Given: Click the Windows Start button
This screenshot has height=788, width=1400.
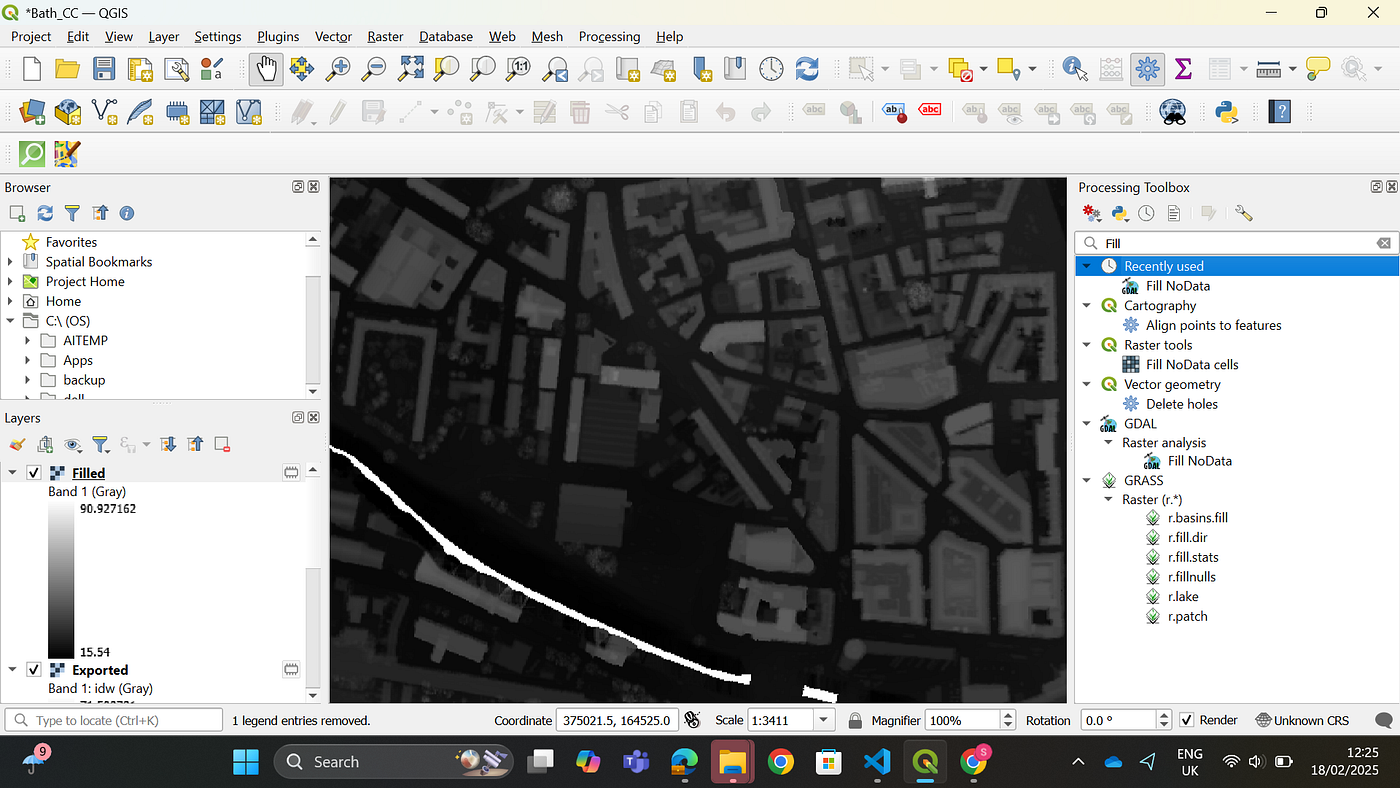Looking at the screenshot, I should tap(245, 762).
